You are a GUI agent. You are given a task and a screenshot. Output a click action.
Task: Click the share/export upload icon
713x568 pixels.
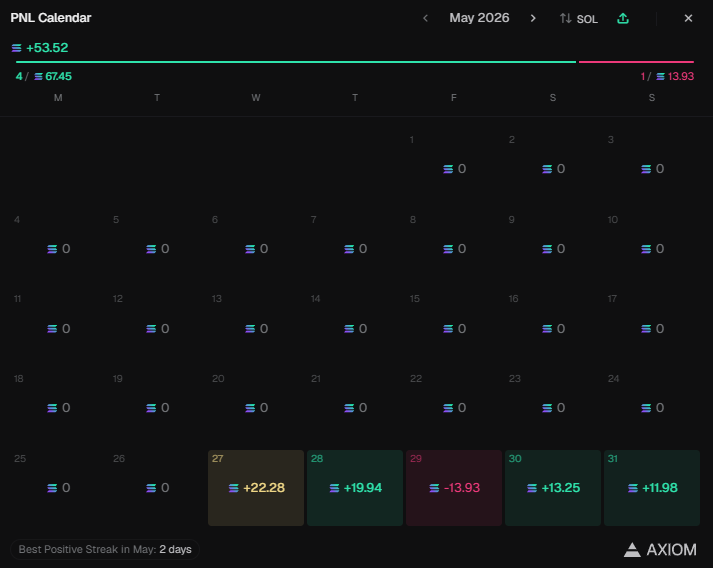pos(623,19)
